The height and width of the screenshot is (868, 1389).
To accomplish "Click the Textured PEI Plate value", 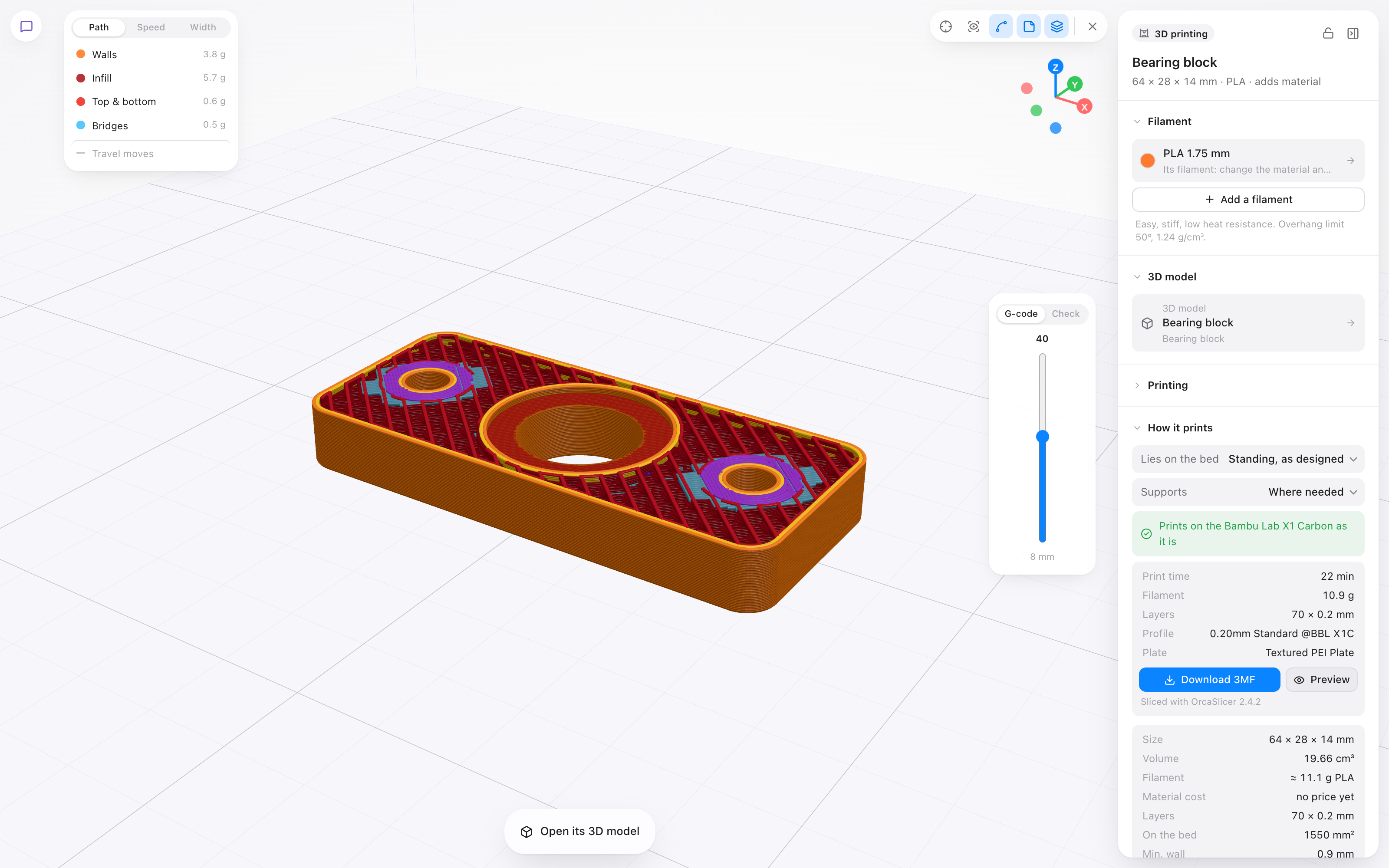I will 1309,653.
